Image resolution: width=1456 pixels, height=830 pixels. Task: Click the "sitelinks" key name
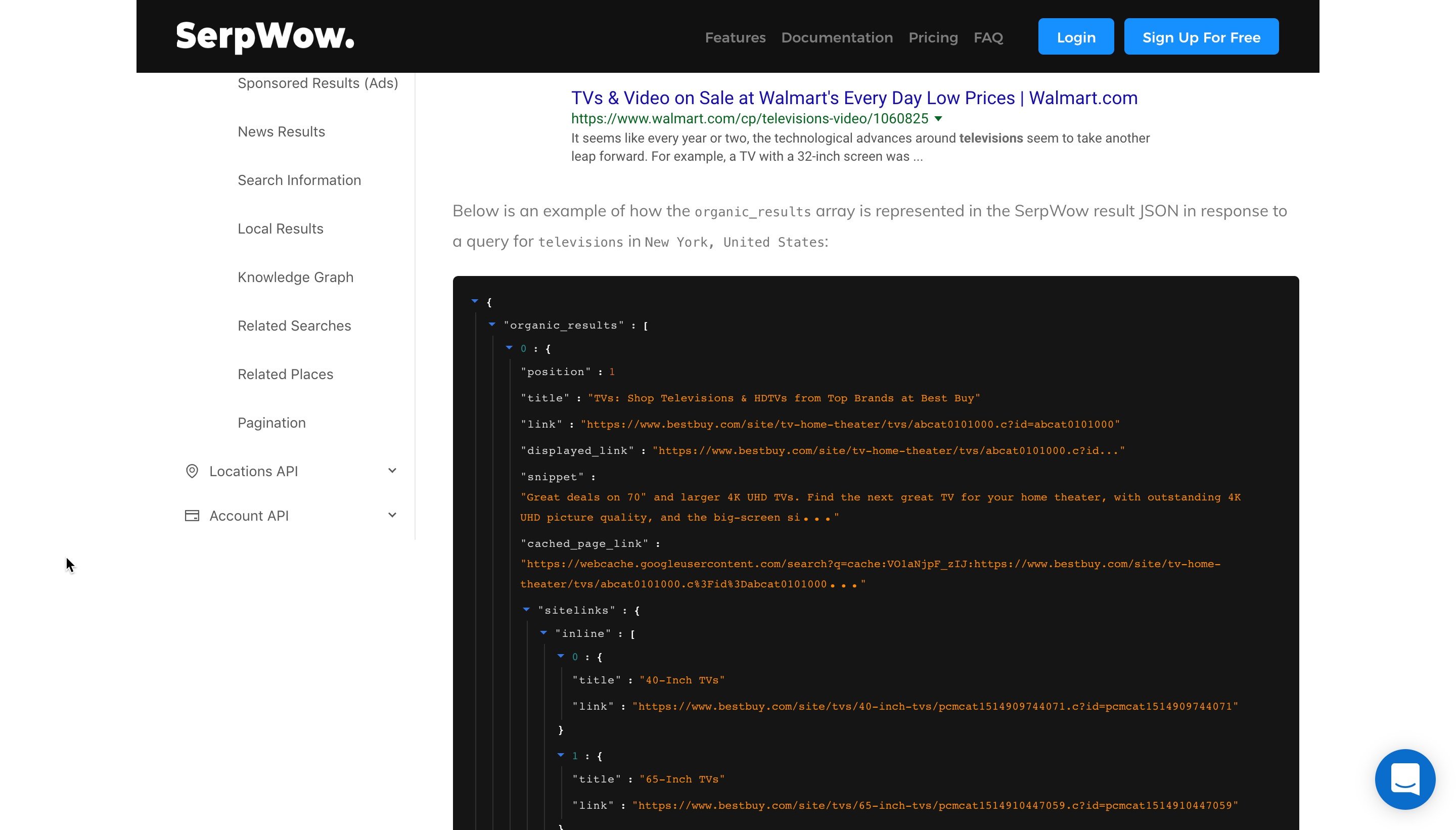click(576, 611)
